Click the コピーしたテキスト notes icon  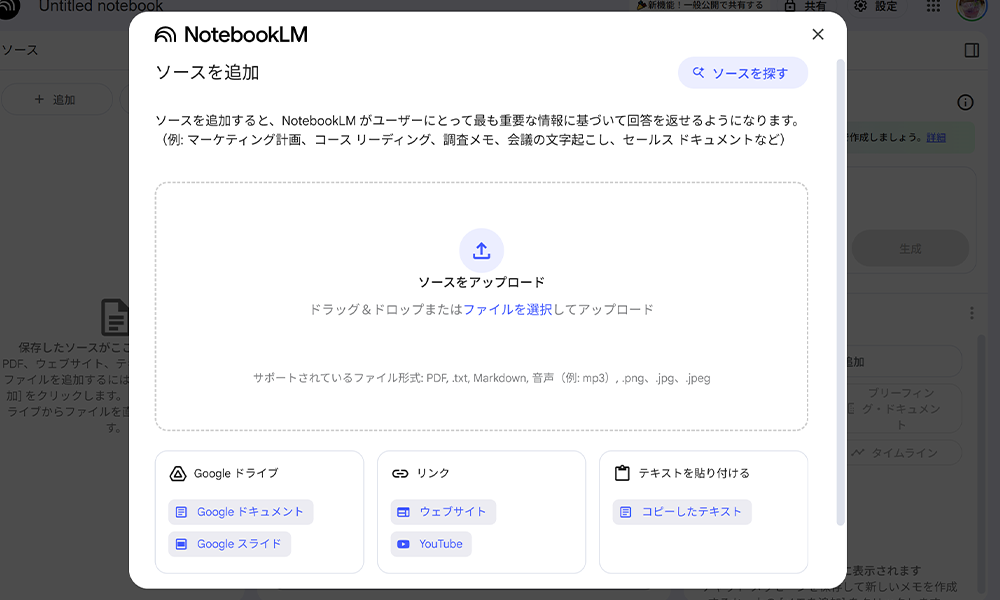tap(626, 512)
